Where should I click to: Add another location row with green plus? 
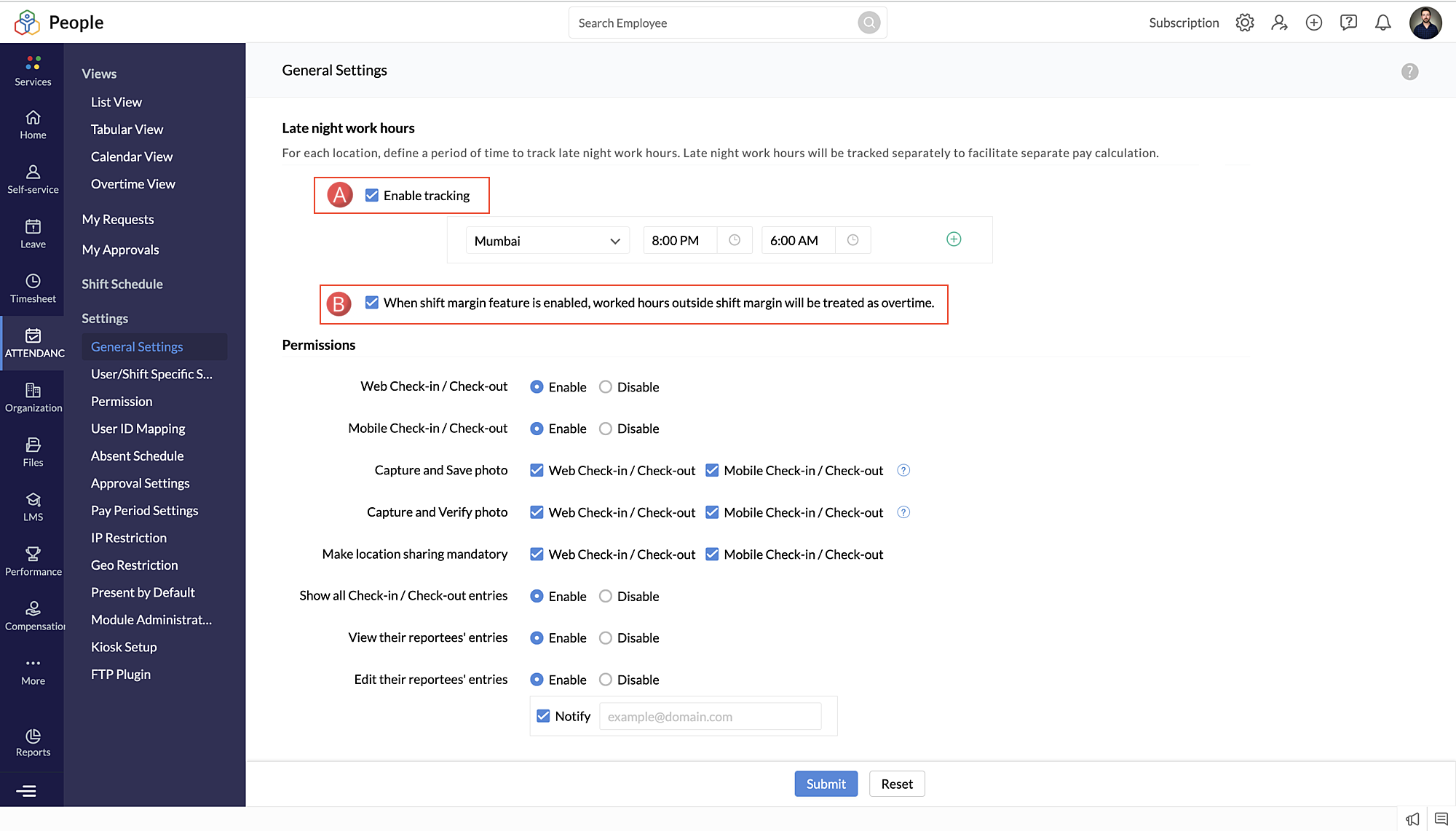[954, 239]
